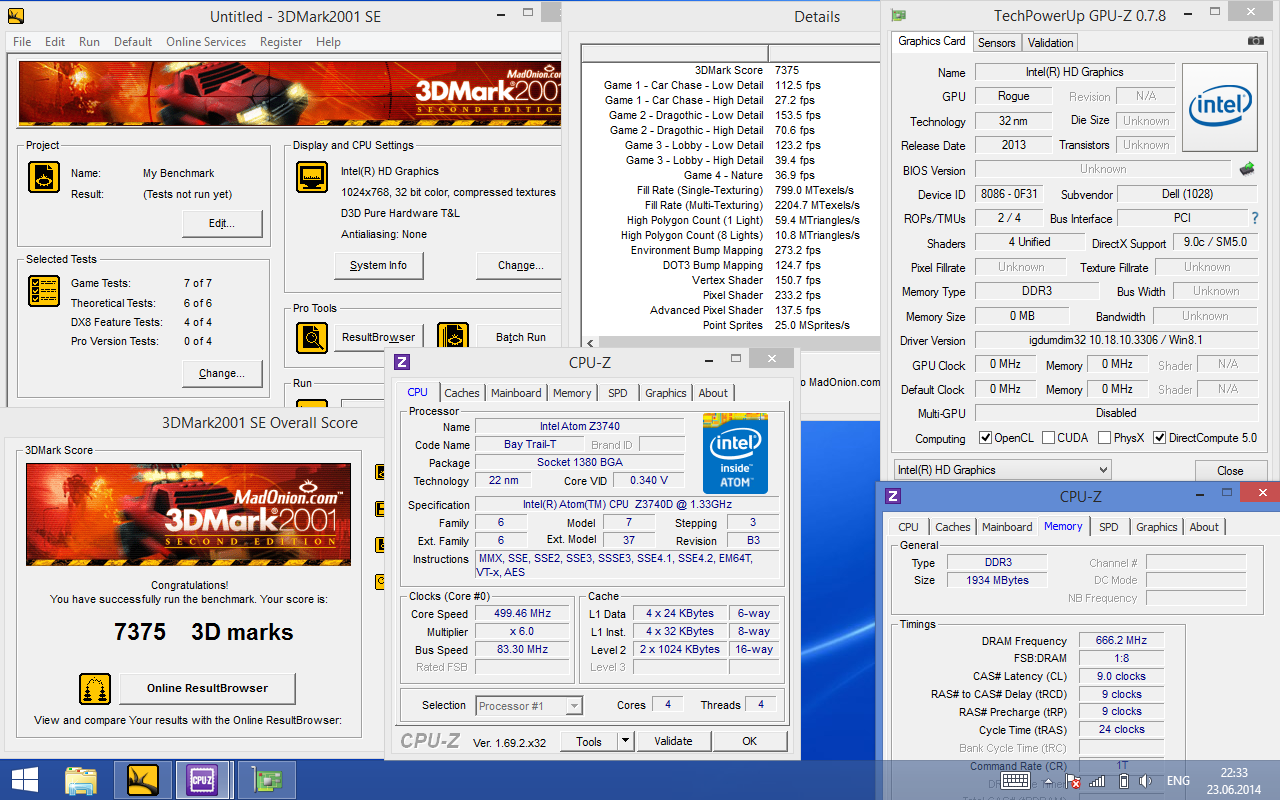Click the Project icon in 3DMark
The image size is (1280, 800).
tap(44, 178)
